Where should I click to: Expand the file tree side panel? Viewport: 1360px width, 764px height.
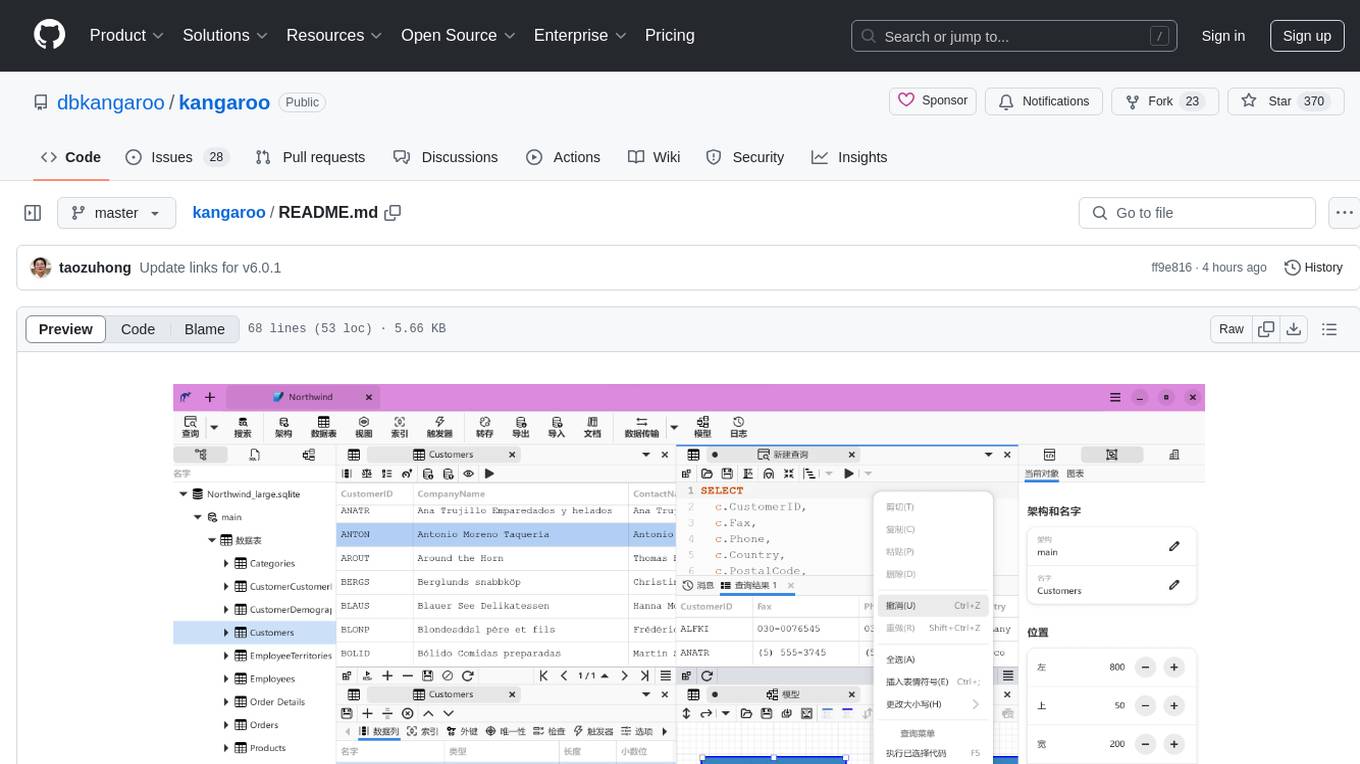pyautogui.click(x=33, y=213)
